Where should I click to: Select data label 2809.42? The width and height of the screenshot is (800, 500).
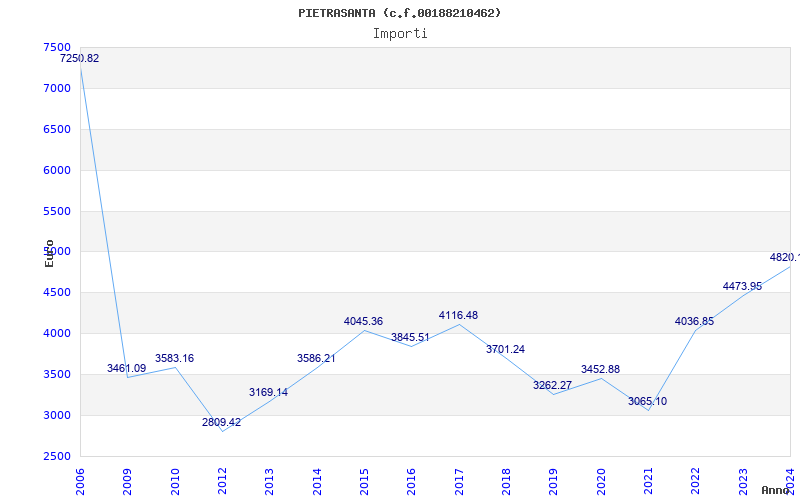[221, 422]
